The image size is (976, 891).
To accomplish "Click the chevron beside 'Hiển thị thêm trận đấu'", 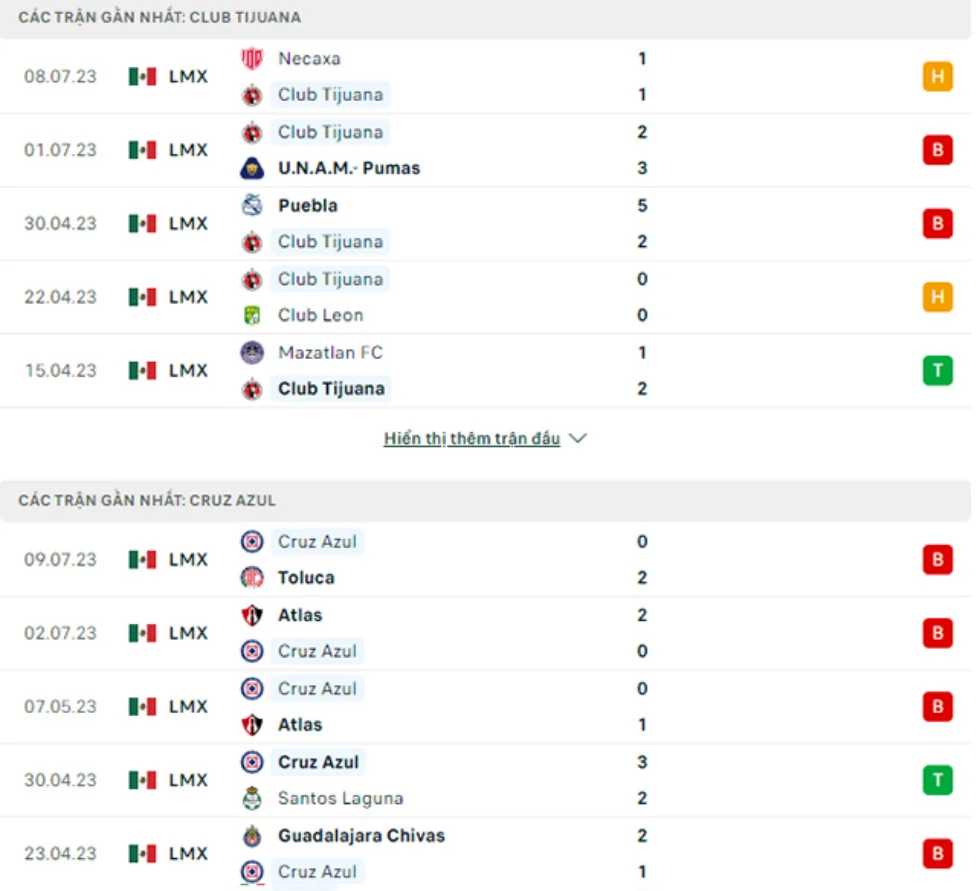I will 577,439.
